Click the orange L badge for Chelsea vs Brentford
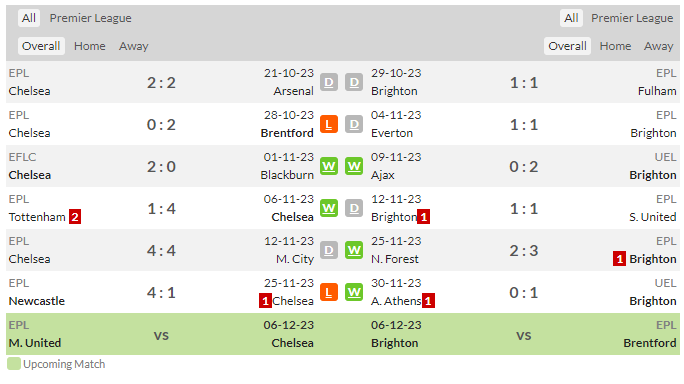This screenshot has width=684, height=384. 329,124
